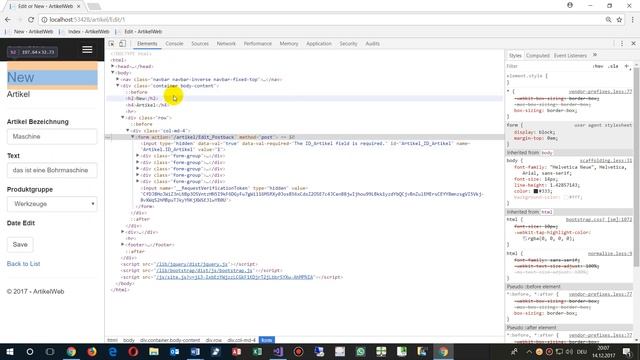Toggle the device toolbar in DevTools
The image size is (640, 360).
122,44
